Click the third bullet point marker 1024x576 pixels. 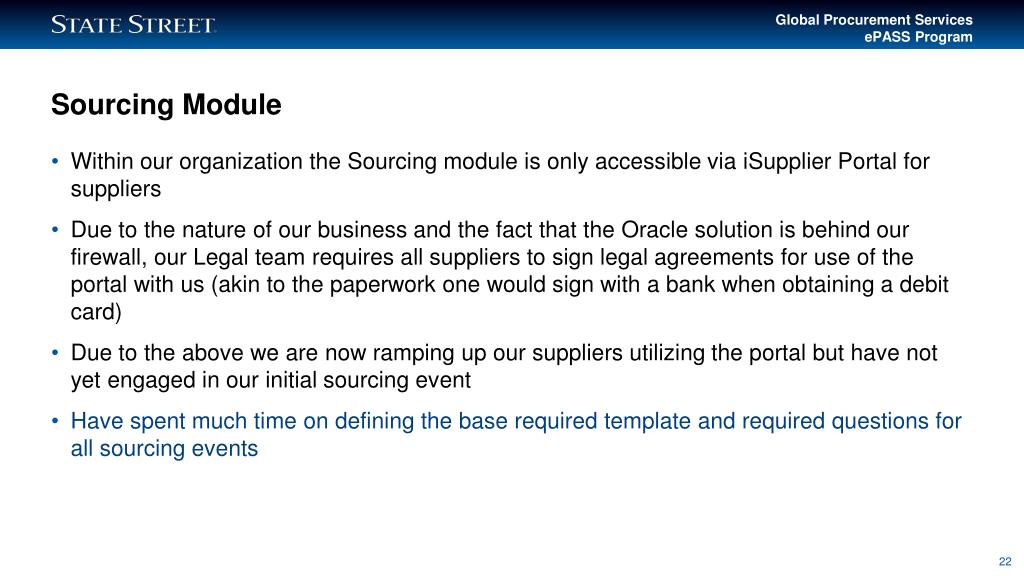click(56, 353)
